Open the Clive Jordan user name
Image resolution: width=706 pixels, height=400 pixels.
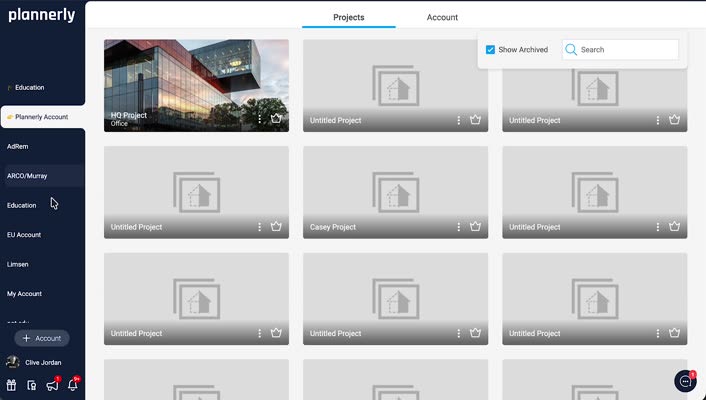[x=43, y=362]
